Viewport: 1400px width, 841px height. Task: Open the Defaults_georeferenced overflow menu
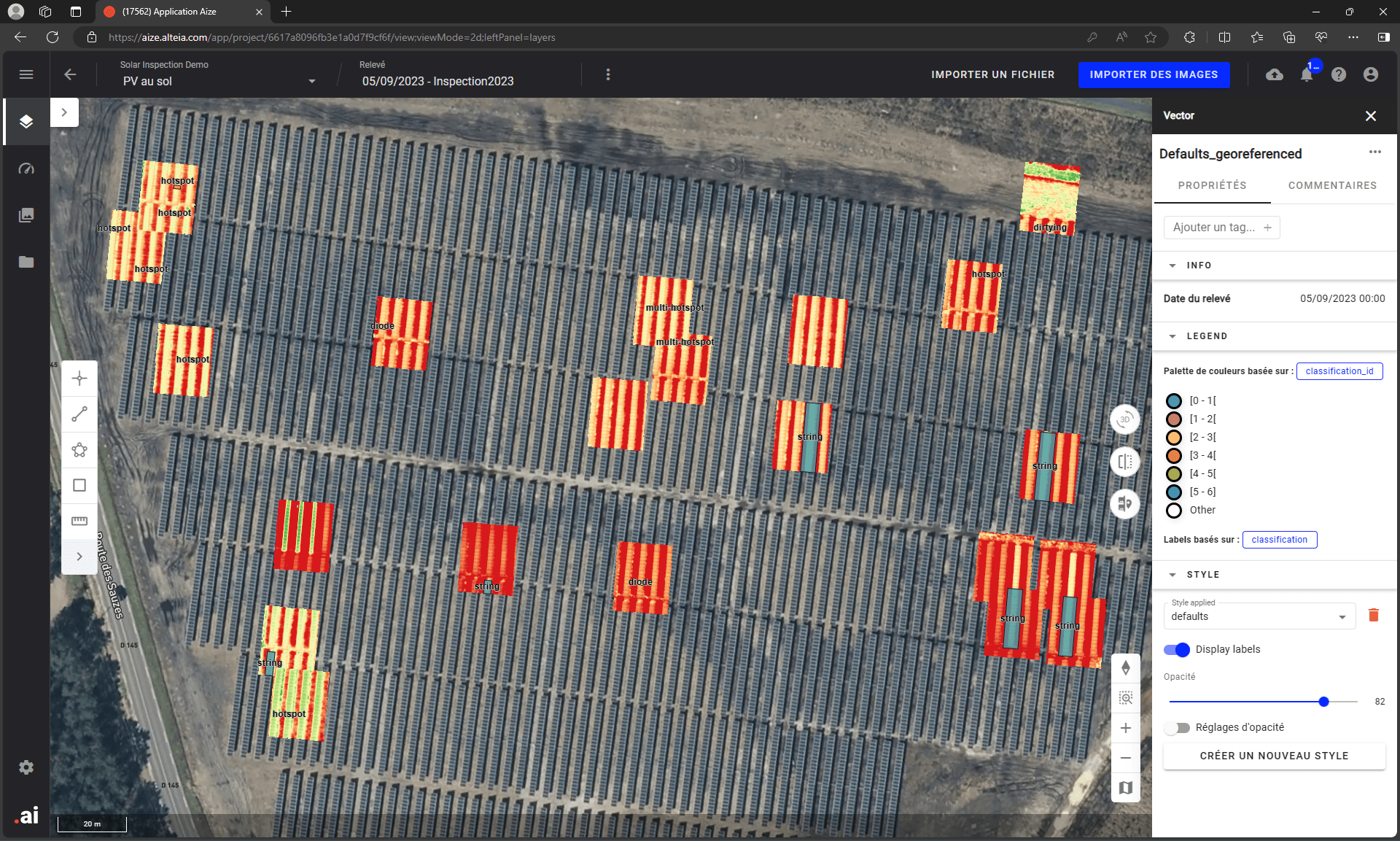pos(1375,151)
